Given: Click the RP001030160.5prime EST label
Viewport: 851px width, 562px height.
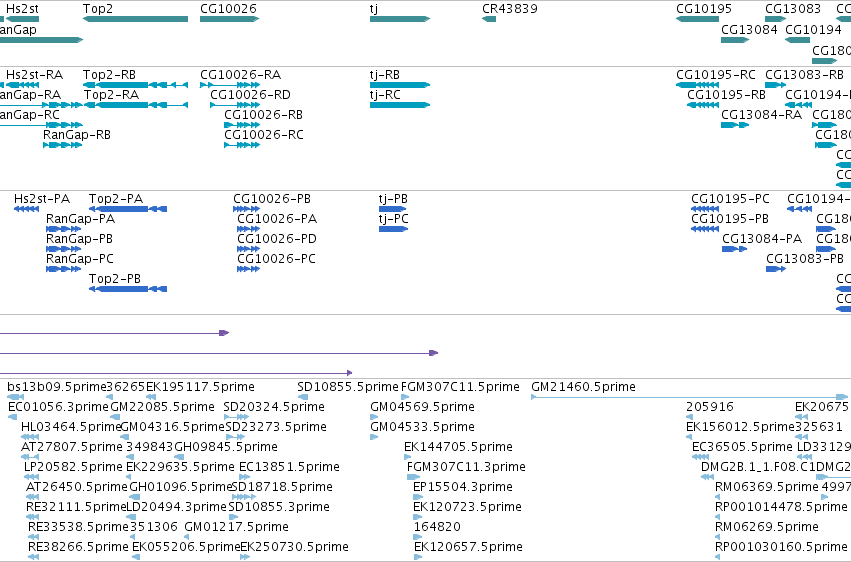Looking at the screenshot, I should tap(781, 547).
